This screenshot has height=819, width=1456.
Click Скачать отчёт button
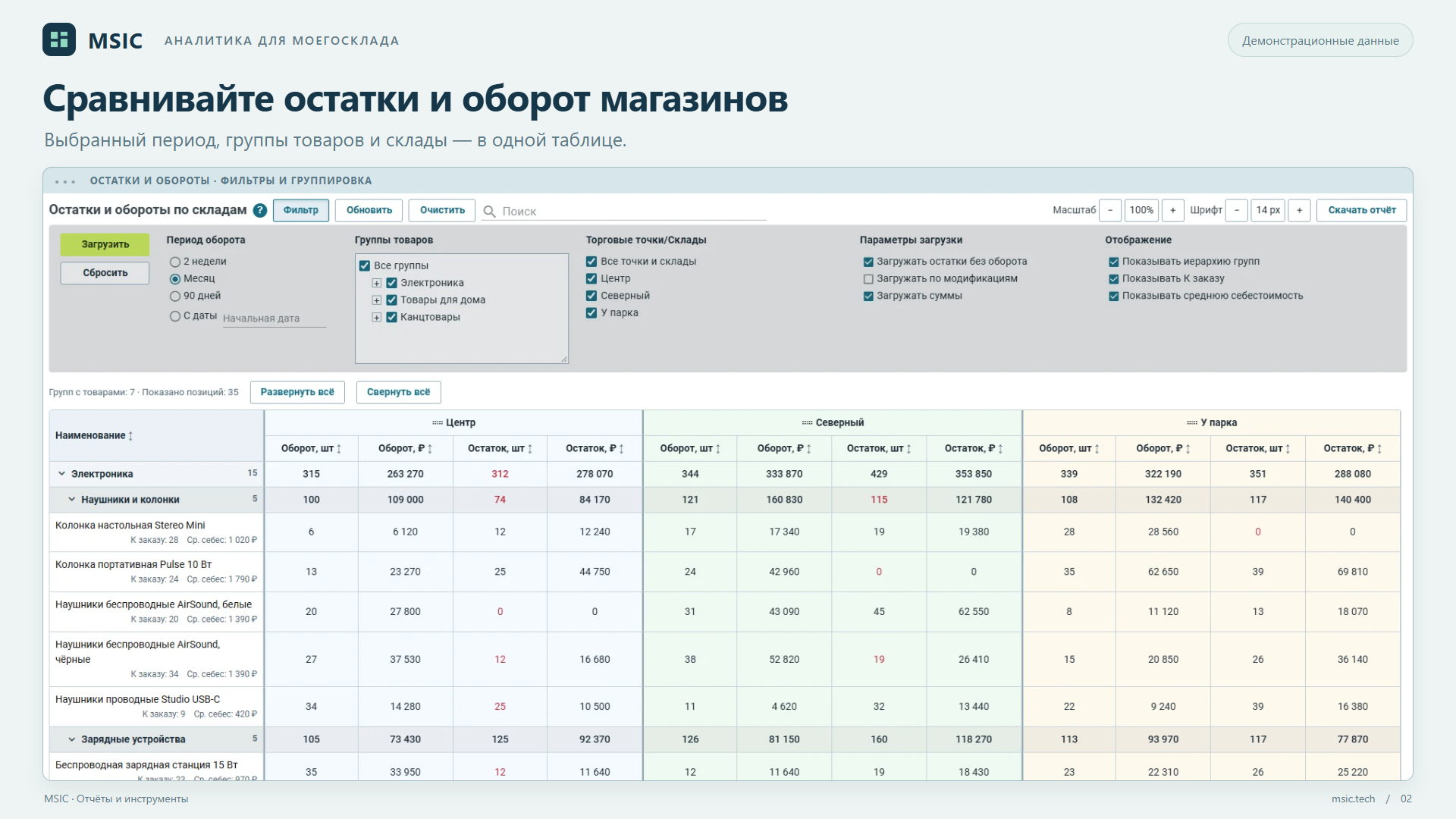pos(1362,210)
